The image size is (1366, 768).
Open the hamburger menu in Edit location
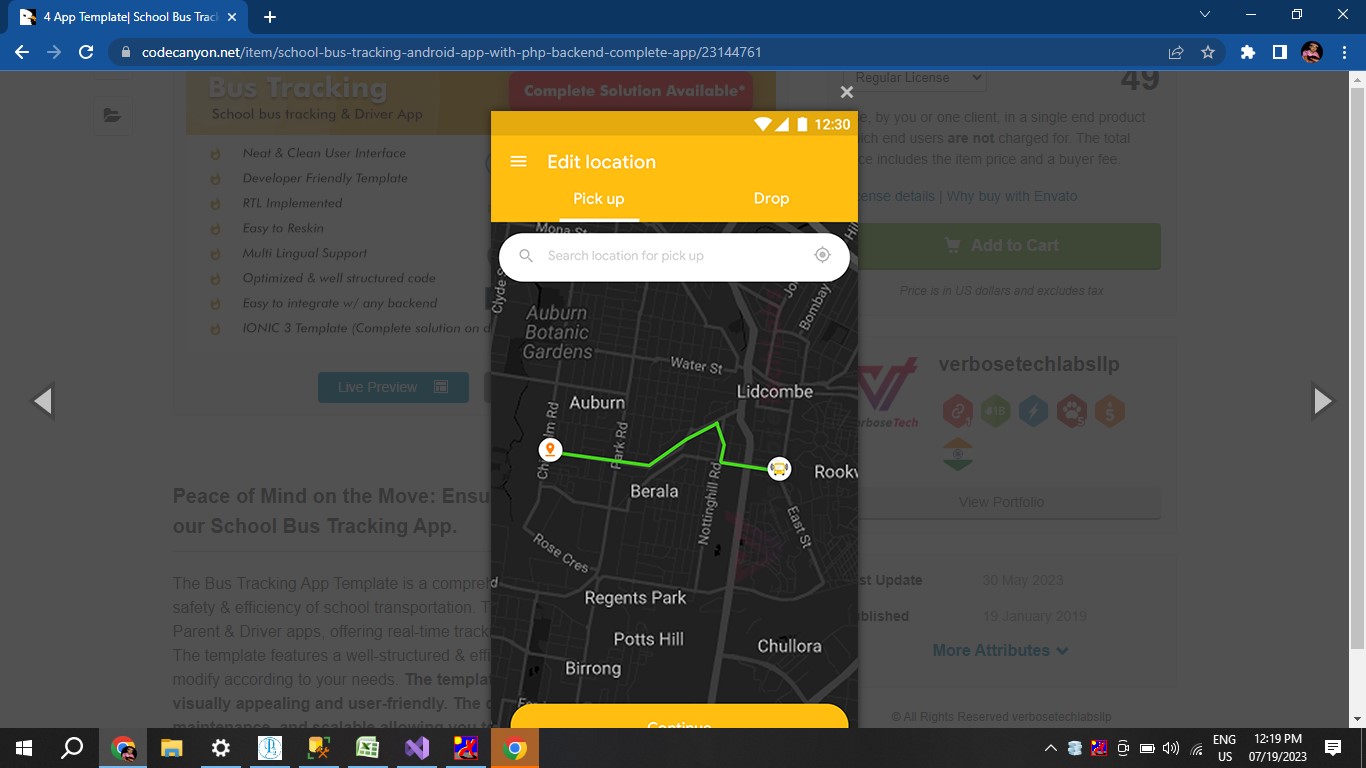coord(518,162)
